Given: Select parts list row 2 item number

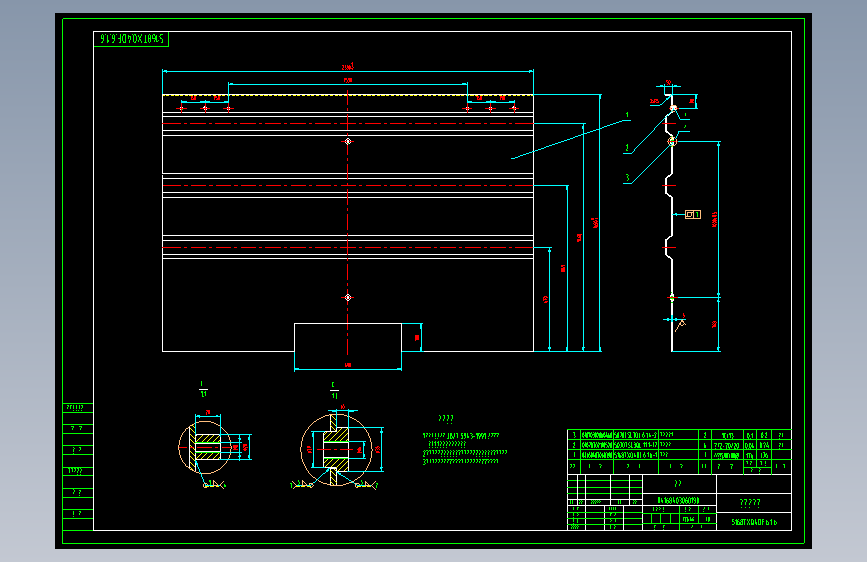Looking at the screenshot, I should click(574, 445).
